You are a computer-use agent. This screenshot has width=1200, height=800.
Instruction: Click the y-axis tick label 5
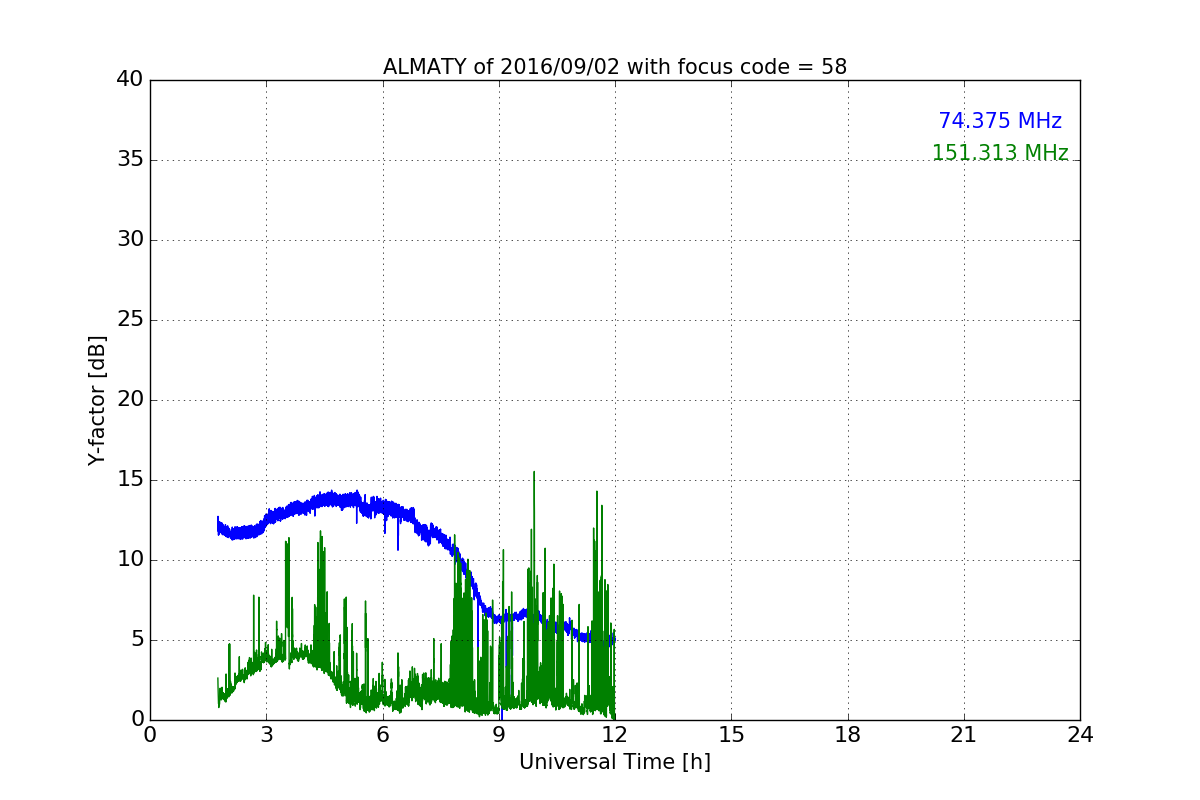click(136, 640)
